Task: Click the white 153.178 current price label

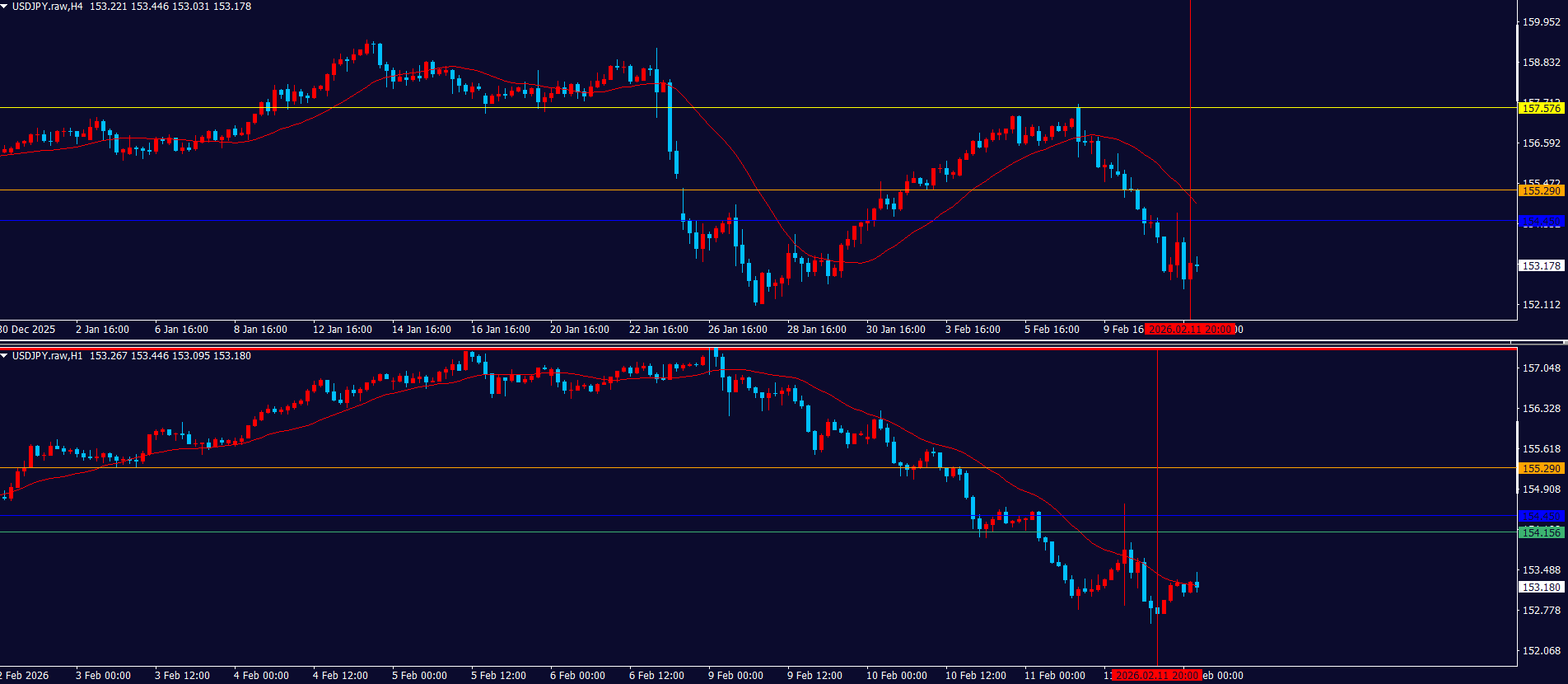Action: pos(1540,265)
